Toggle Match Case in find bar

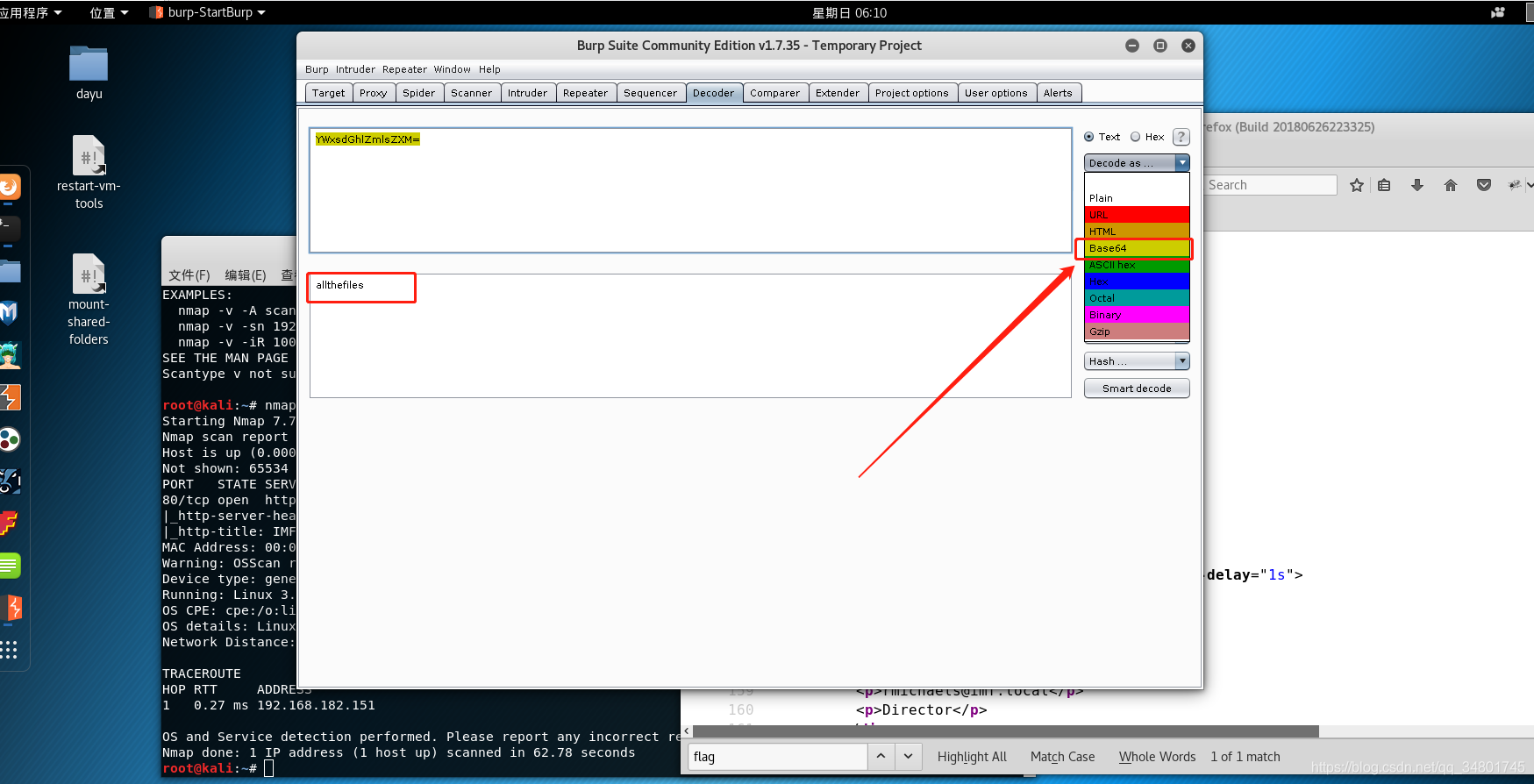(1062, 757)
